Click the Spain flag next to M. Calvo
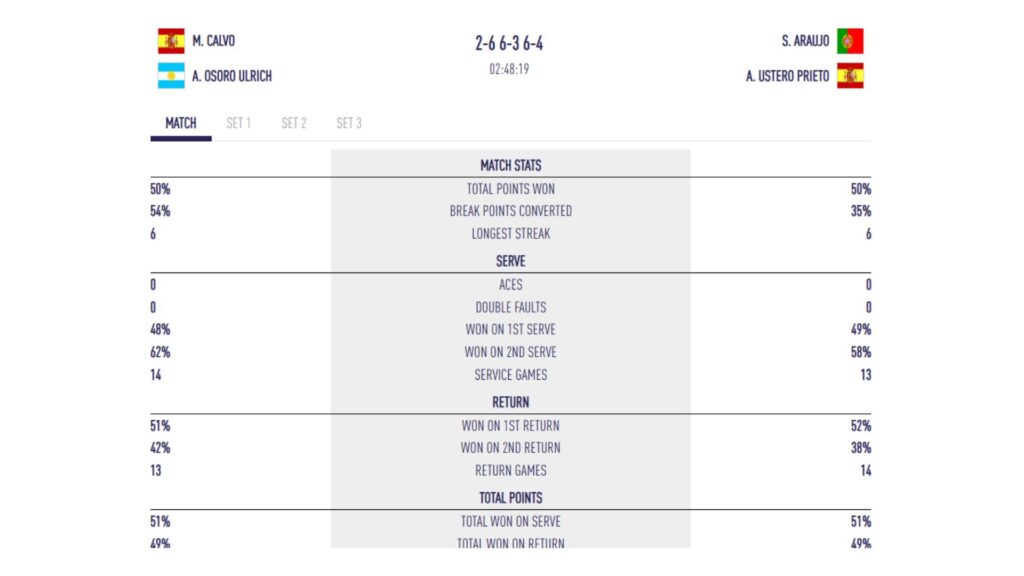The height and width of the screenshot is (576, 1024). click(171, 41)
